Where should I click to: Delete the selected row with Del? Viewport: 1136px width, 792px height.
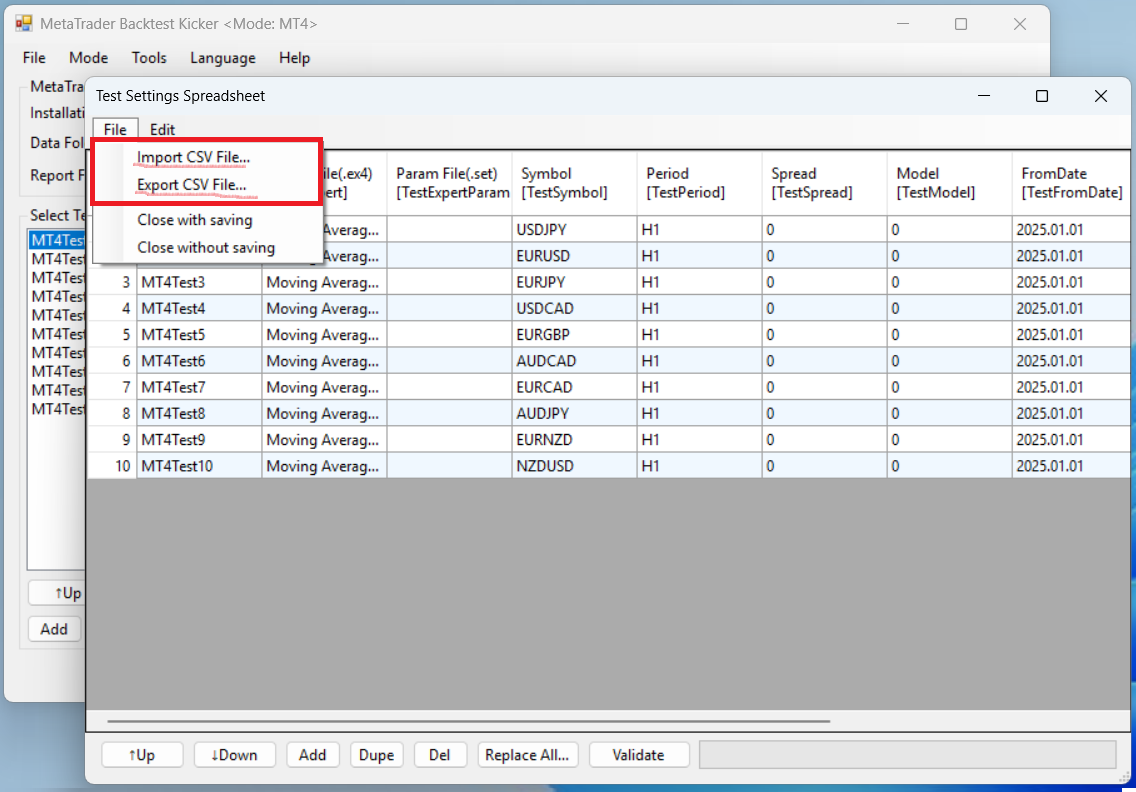coord(440,755)
